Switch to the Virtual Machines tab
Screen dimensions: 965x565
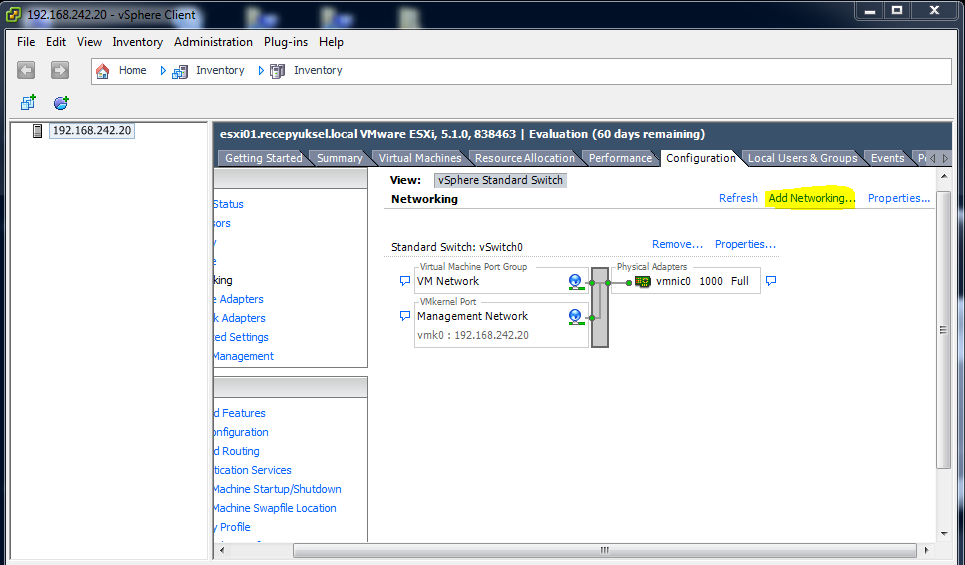tap(420, 158)
